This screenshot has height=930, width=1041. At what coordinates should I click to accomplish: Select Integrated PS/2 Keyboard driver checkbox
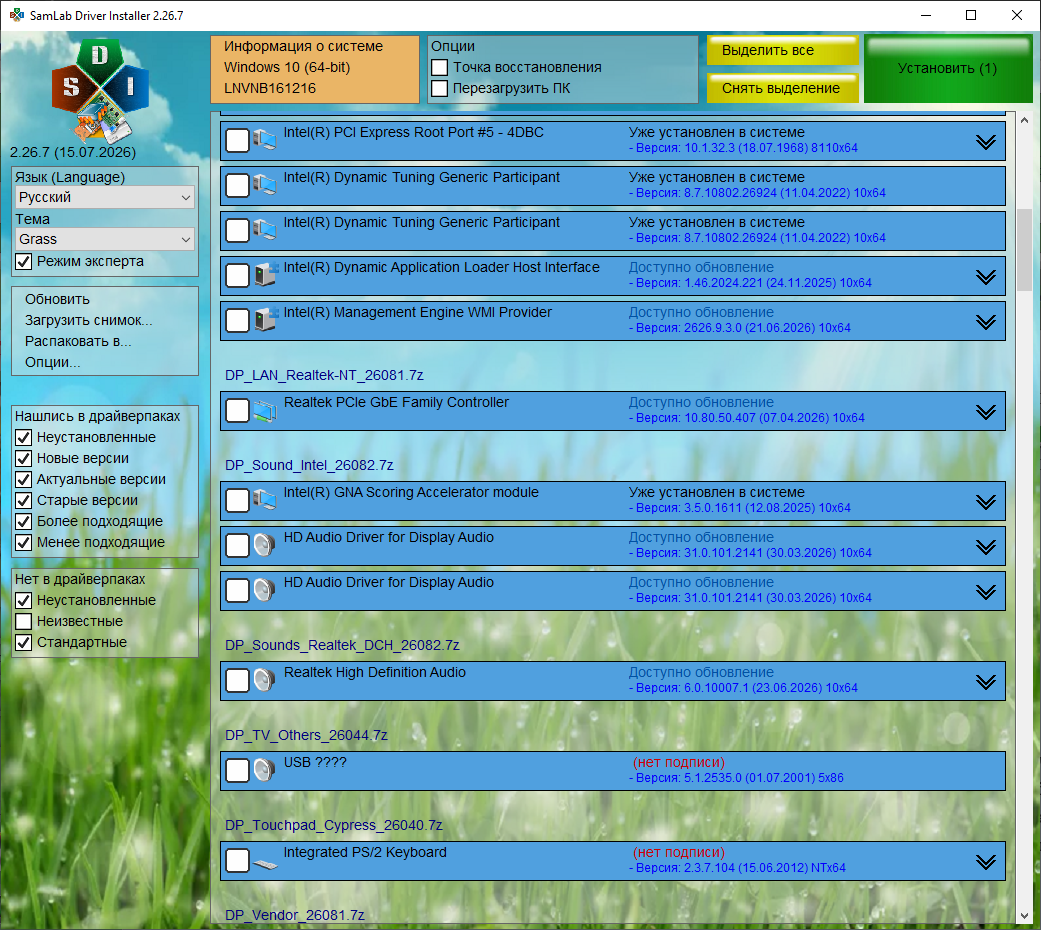(x=237, y=860)
